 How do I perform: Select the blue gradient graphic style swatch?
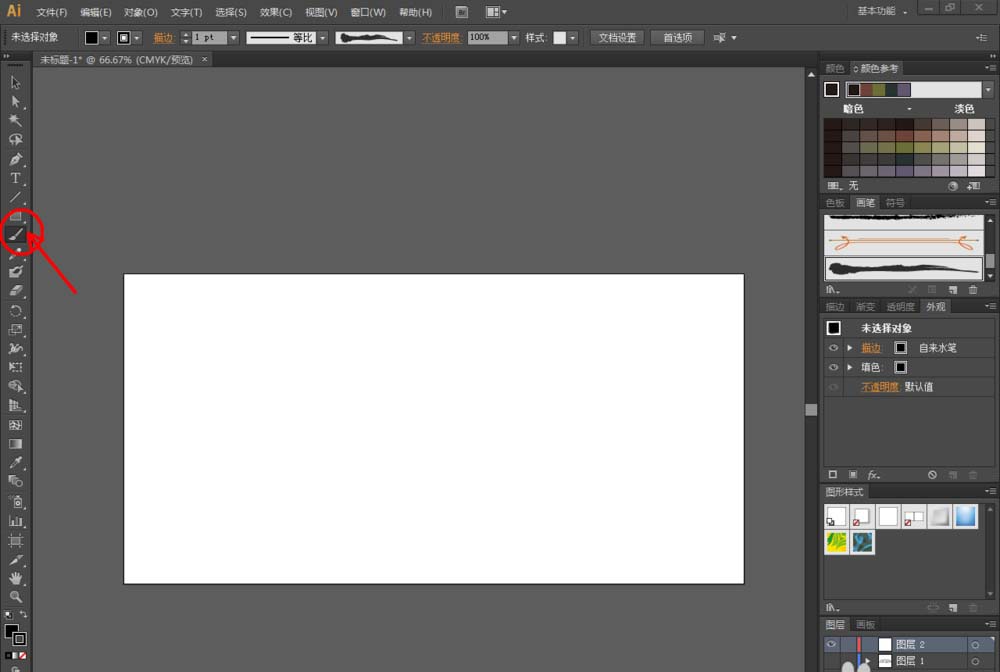[x=966, y=516]
